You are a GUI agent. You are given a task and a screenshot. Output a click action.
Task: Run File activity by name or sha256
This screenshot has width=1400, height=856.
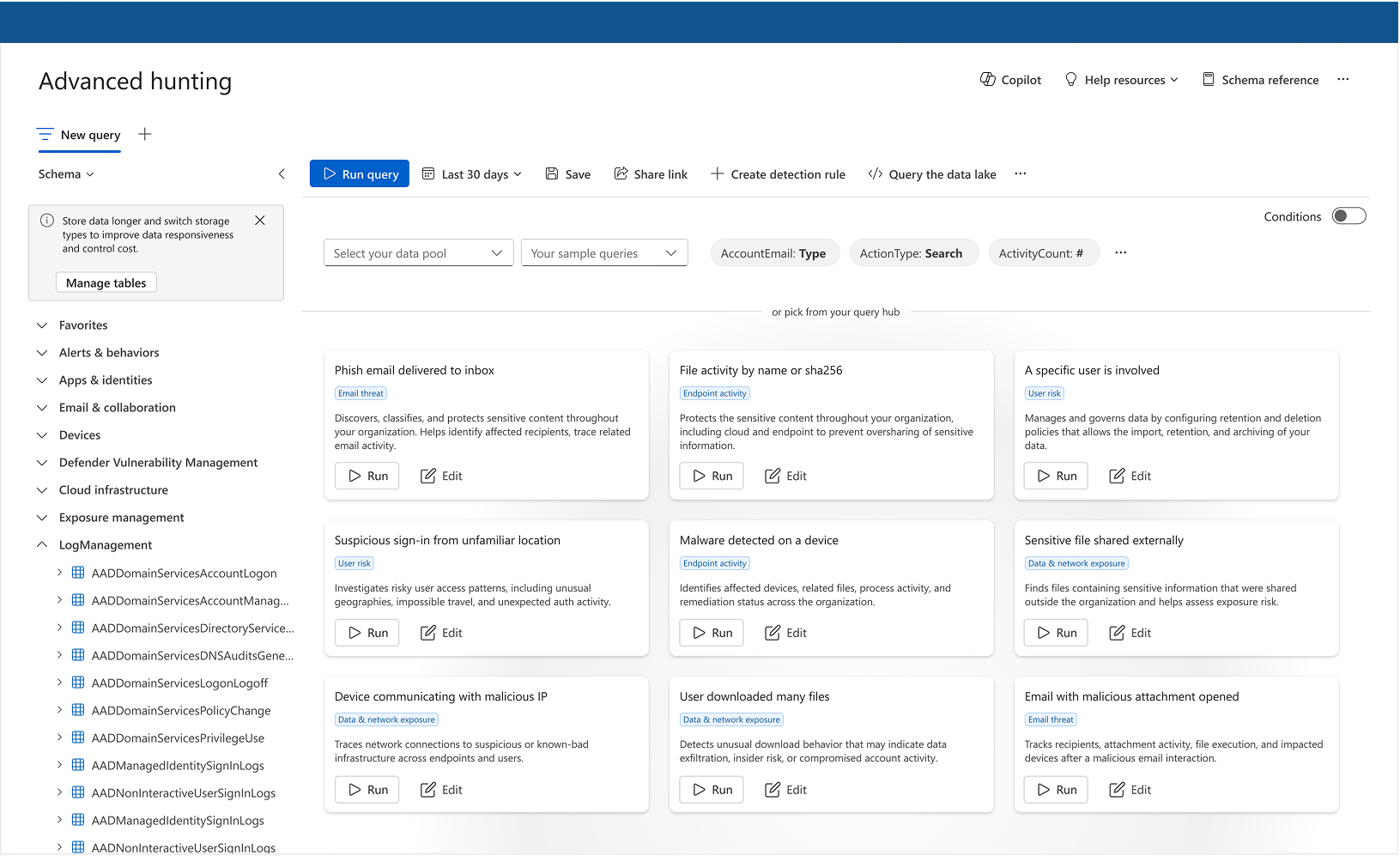coord(712,476)
